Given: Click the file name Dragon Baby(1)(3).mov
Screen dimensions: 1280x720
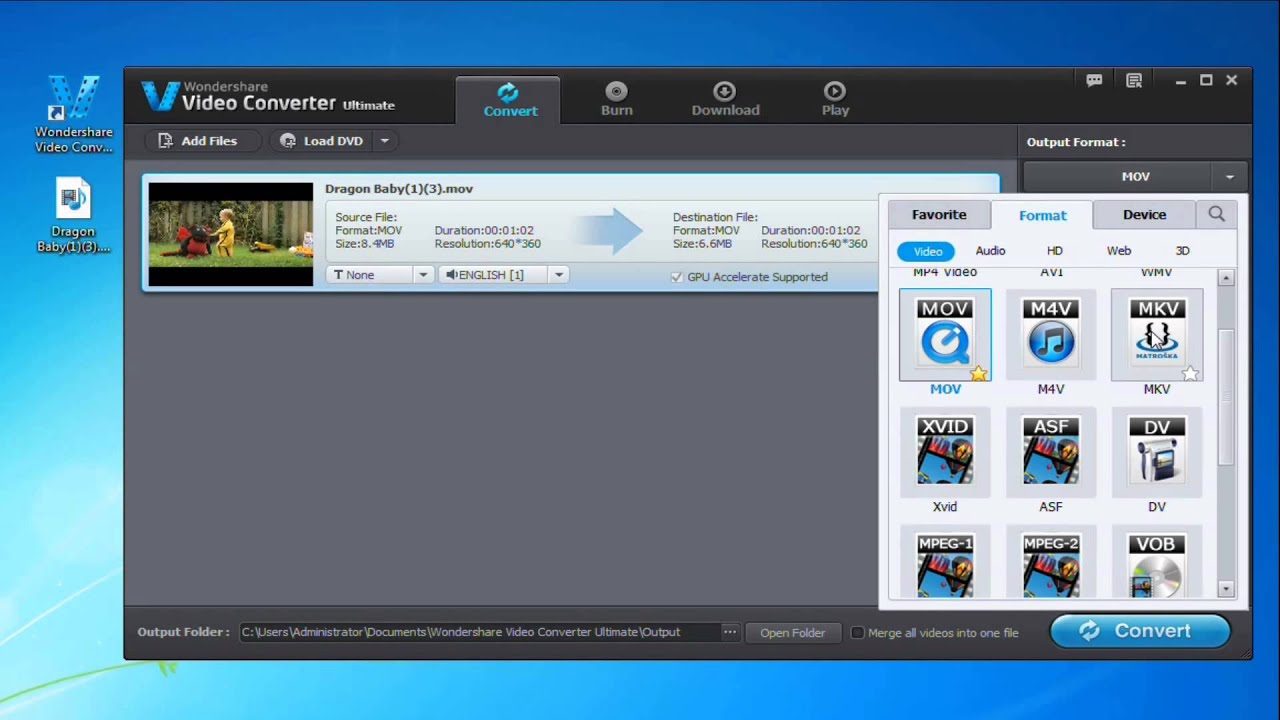Looking at the screenshot, I should (399, 188).
